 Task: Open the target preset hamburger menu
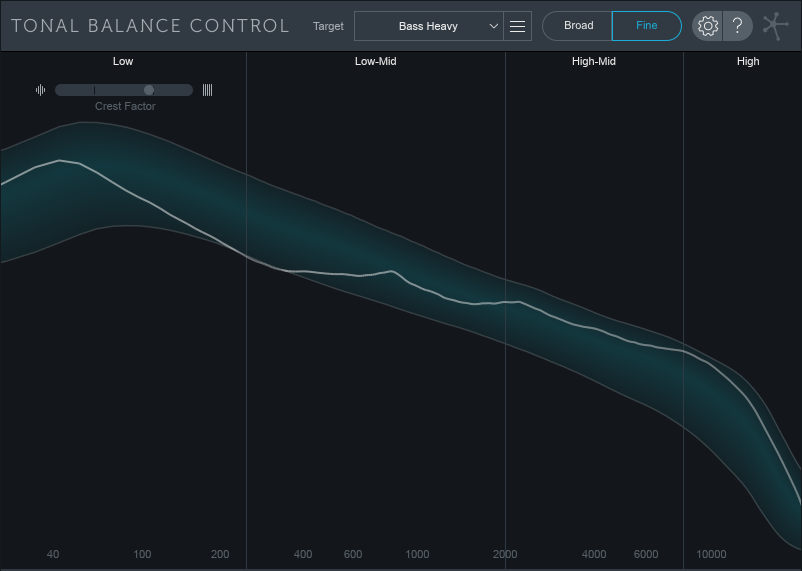[x=517, y=26]
